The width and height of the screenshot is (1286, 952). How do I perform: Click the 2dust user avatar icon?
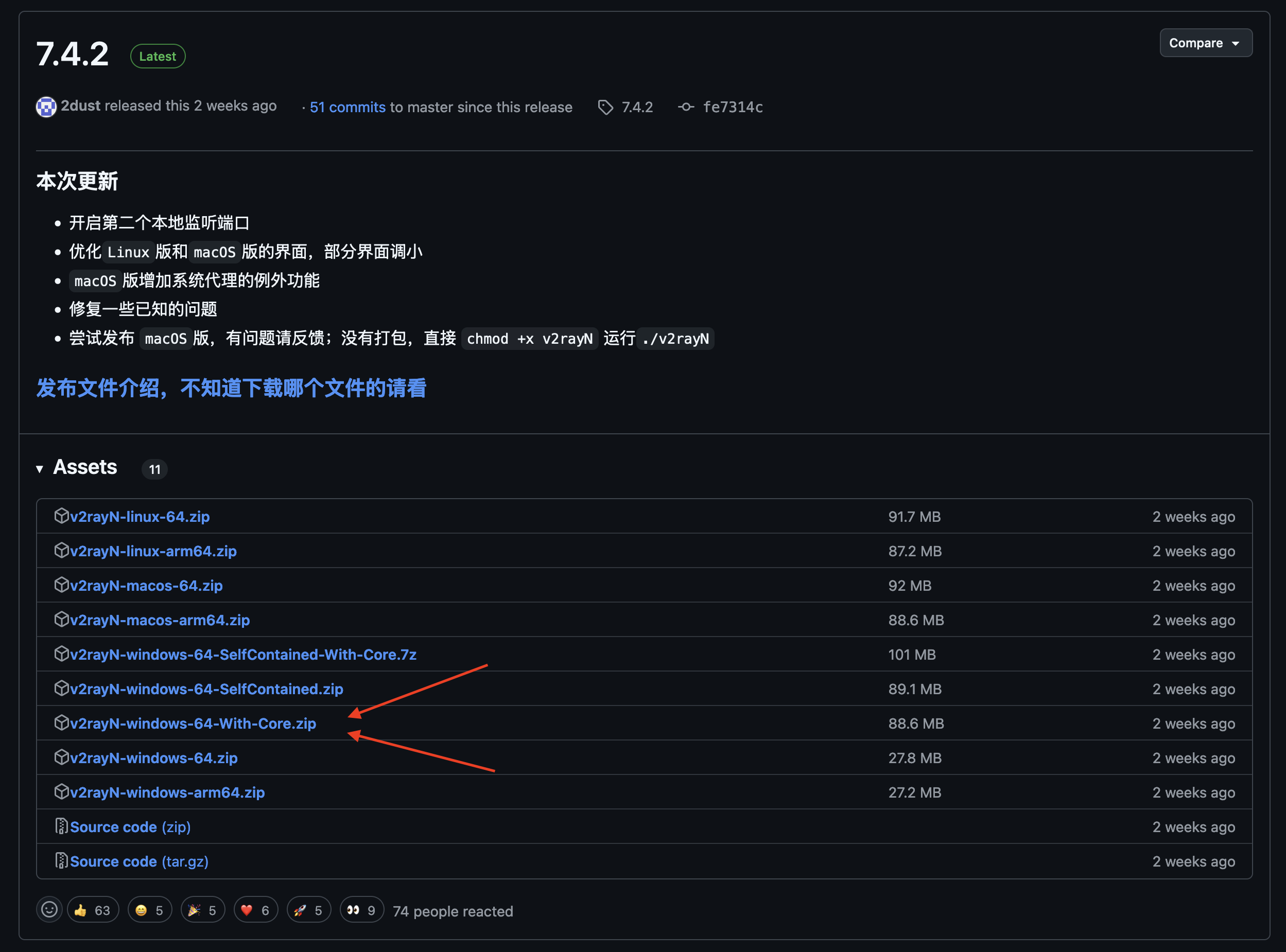click(46, 107)
